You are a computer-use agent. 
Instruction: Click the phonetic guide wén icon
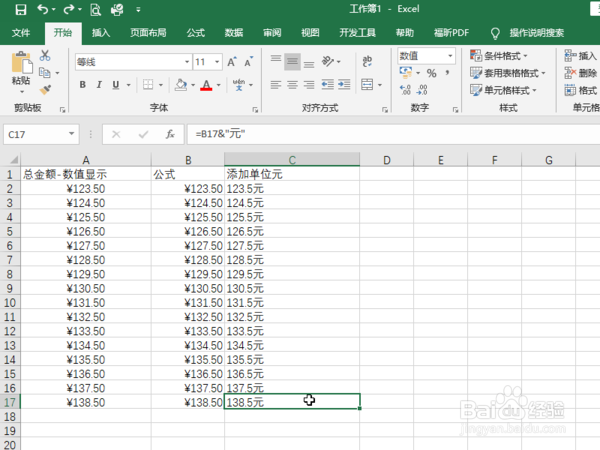click(x=239, y=85)
